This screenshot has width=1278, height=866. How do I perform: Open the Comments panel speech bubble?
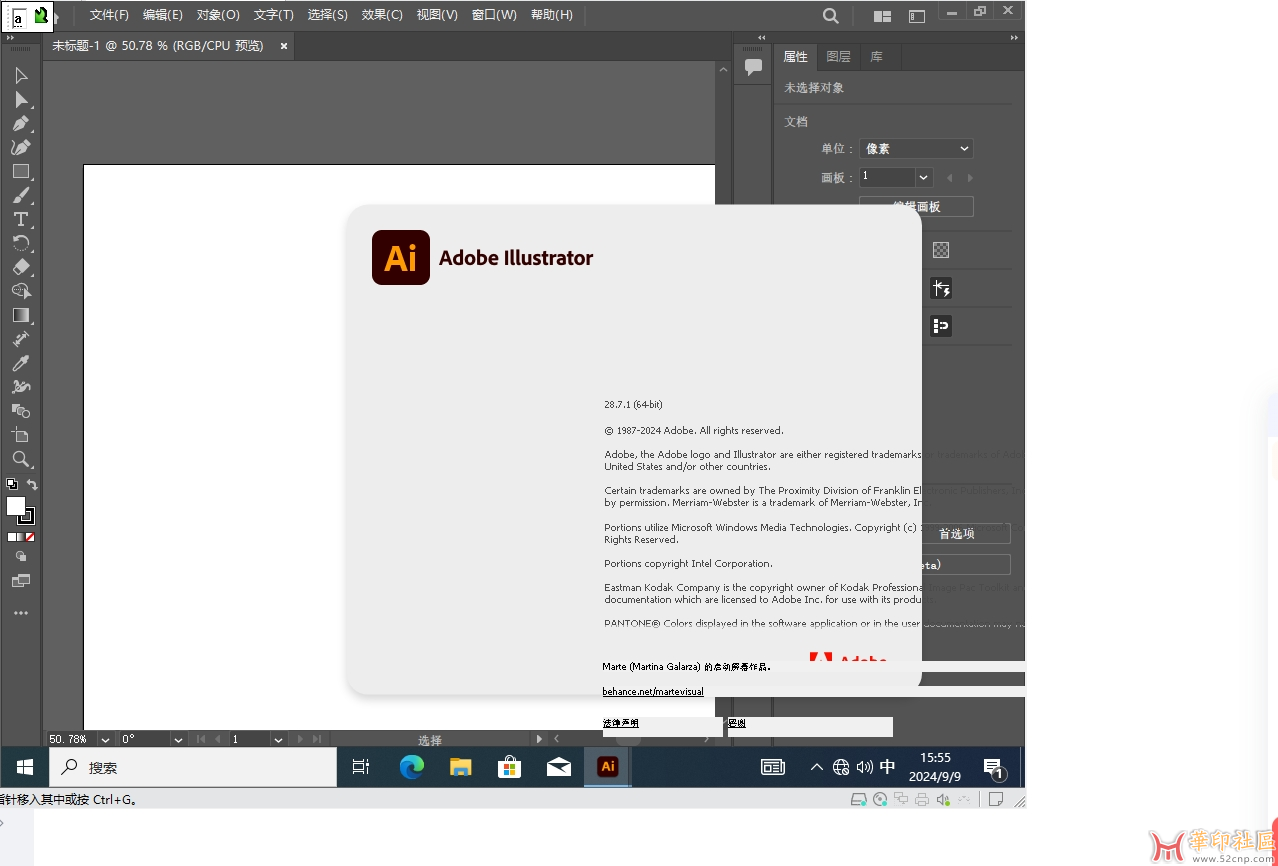(754, 67)
